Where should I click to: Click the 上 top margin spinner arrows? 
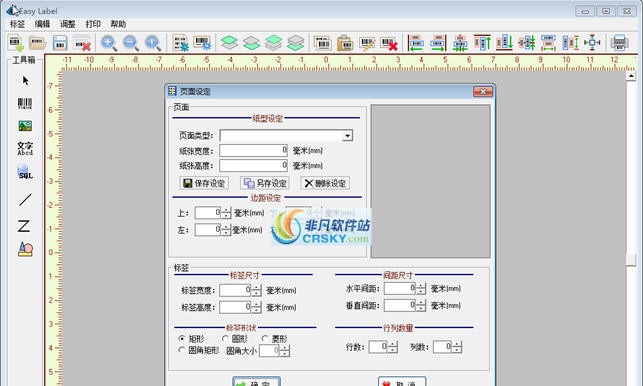(x=226, y=213)
